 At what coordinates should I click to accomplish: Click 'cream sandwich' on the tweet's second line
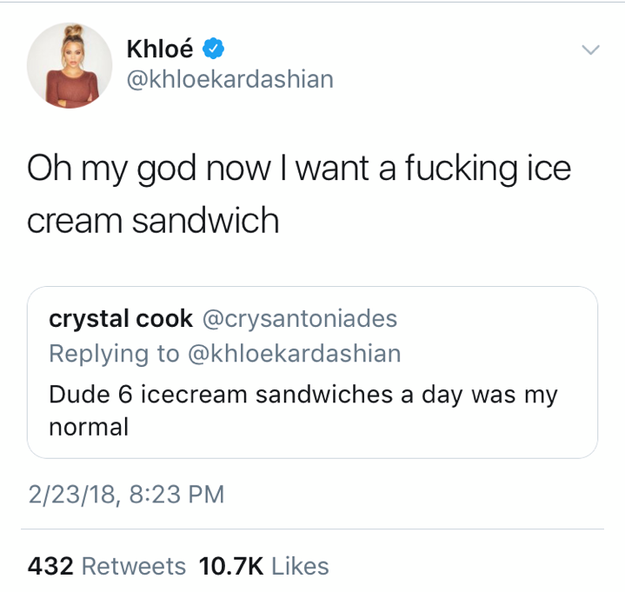pyautogui.click(x=153, y=220)
